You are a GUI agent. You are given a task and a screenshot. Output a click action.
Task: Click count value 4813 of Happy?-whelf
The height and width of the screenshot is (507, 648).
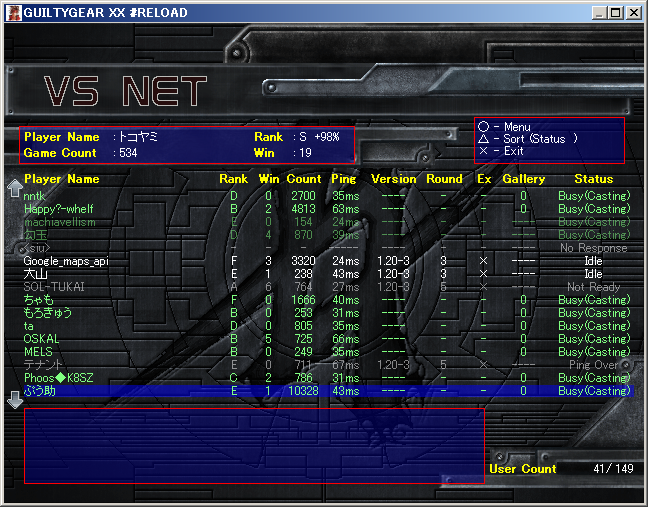tap(303, 209)
